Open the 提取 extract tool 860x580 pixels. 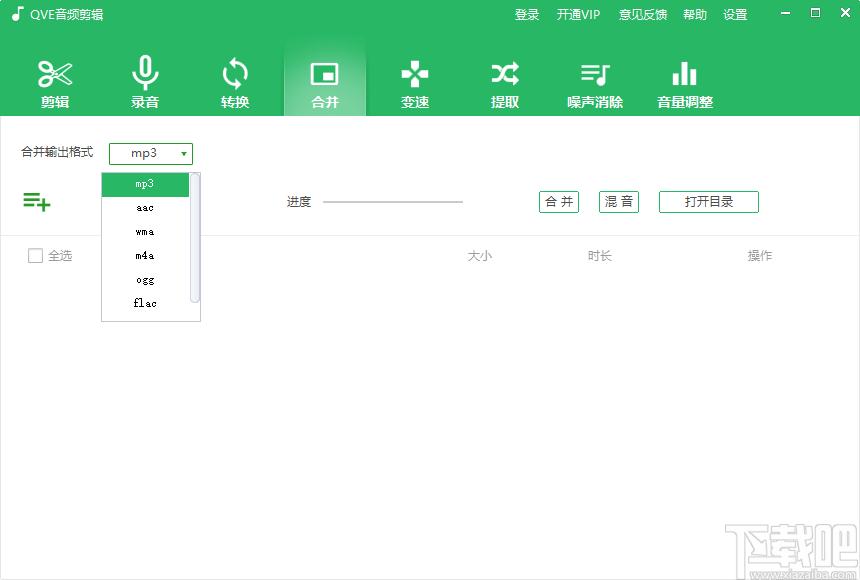pos(505,83)
